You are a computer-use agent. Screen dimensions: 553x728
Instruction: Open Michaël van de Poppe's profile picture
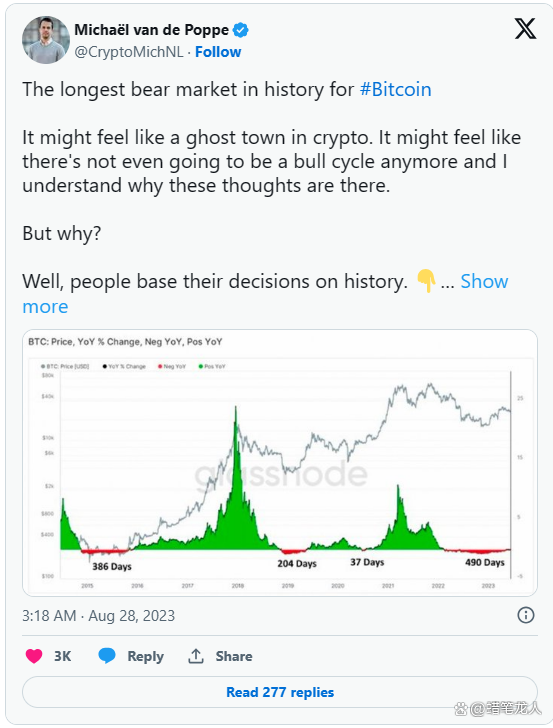pyautogui.click(x=46, y=39)
